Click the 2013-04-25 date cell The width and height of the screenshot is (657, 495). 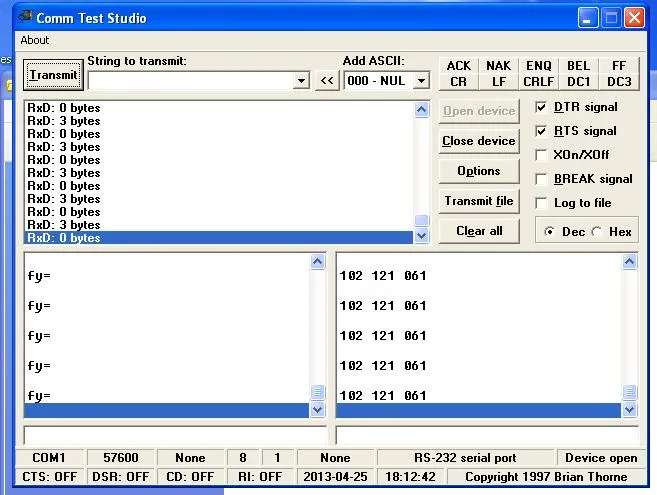pos(335,477)
